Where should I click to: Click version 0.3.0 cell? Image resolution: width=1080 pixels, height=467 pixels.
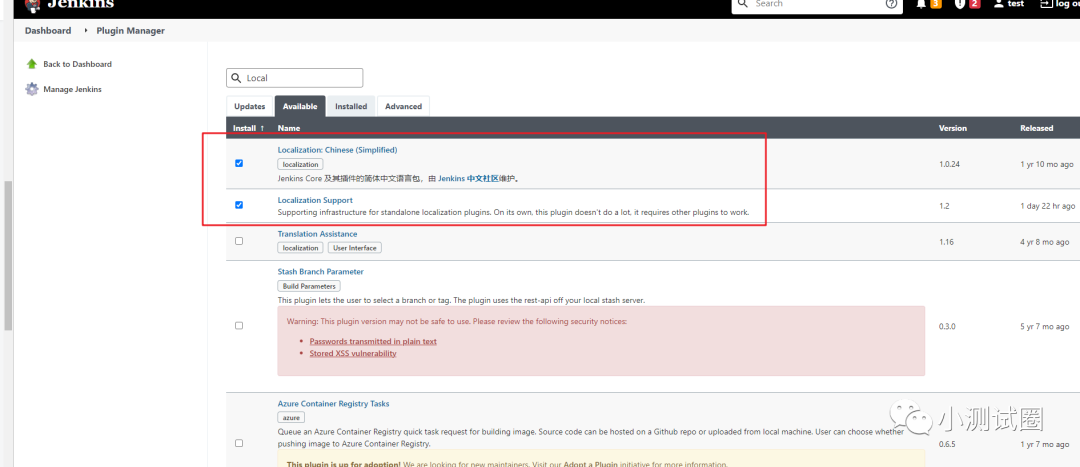point(948,326)
